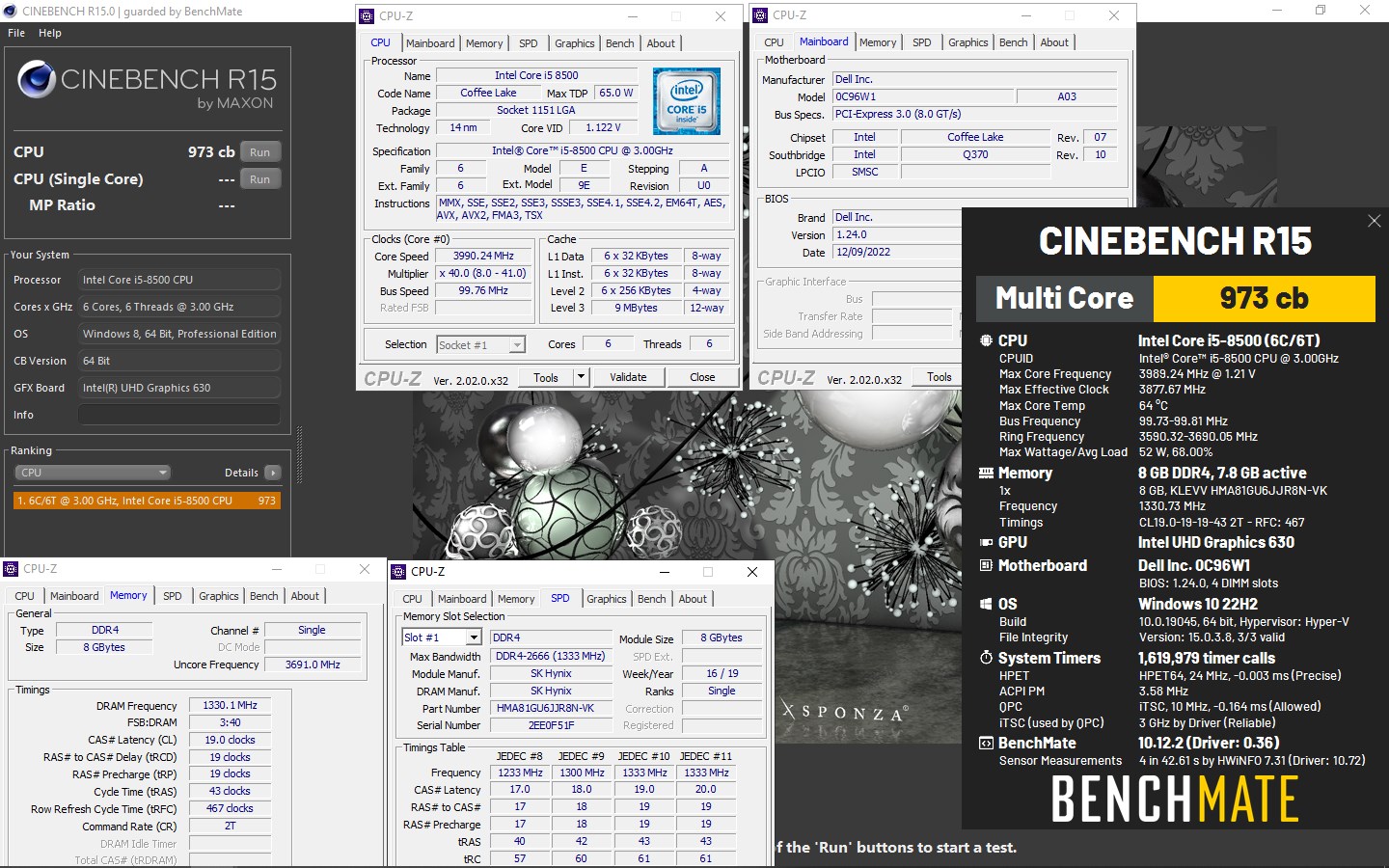Click the Cinebench title bar app icon

click(x=10, y=11)
